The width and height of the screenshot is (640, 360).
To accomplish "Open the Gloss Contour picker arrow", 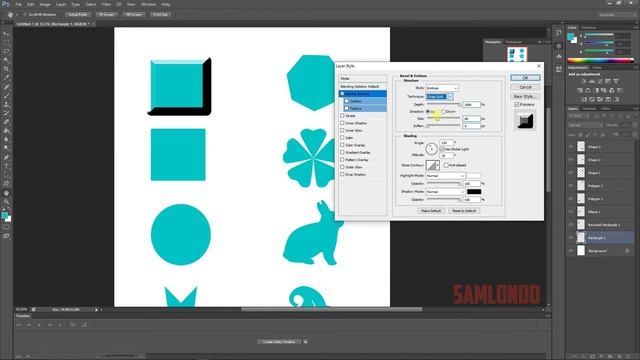I will 438,165.
